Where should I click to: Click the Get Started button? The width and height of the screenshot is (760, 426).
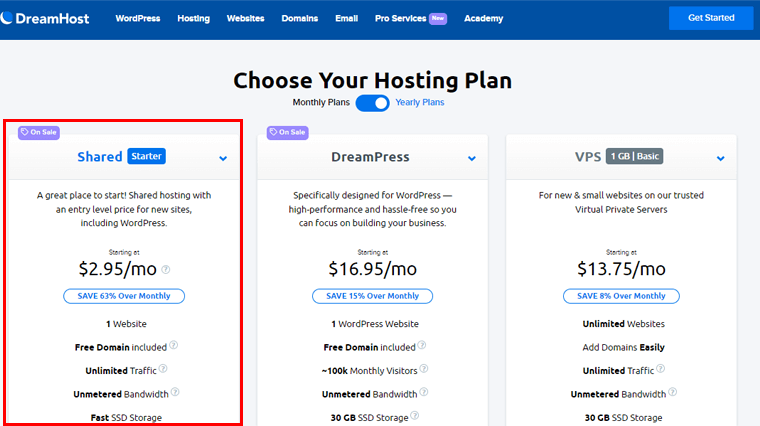tap(711, 18)
